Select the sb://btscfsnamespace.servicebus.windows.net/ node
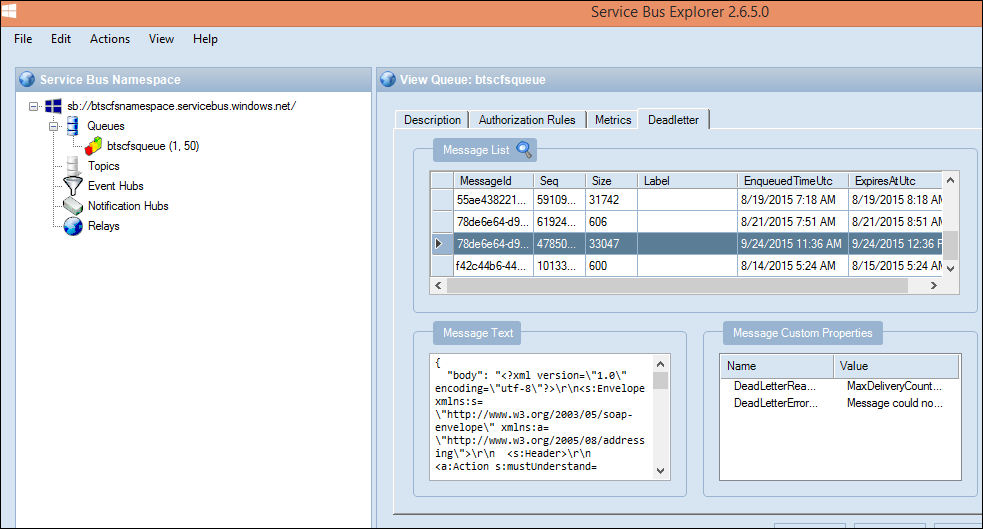This screenshot has height=529, width=983. (x=182, y=107)
